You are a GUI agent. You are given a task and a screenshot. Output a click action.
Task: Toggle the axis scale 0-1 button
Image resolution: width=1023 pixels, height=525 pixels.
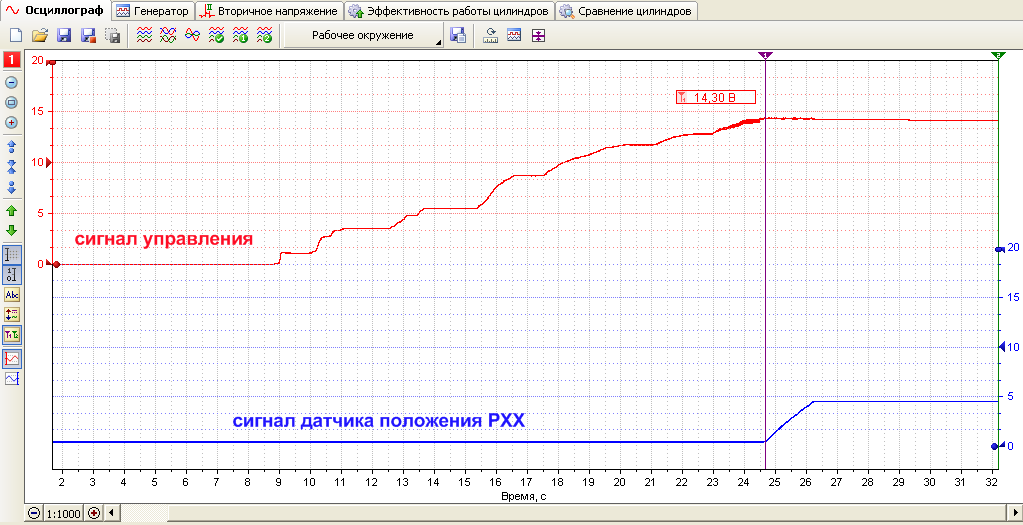[x=12, y=274]
